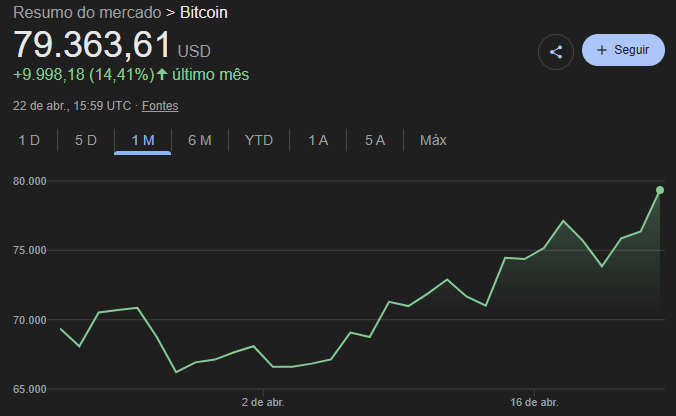Switch to the 5 A range tab
Image resolution: width=676 pixels, height=416 pixels.
[375, 140]
